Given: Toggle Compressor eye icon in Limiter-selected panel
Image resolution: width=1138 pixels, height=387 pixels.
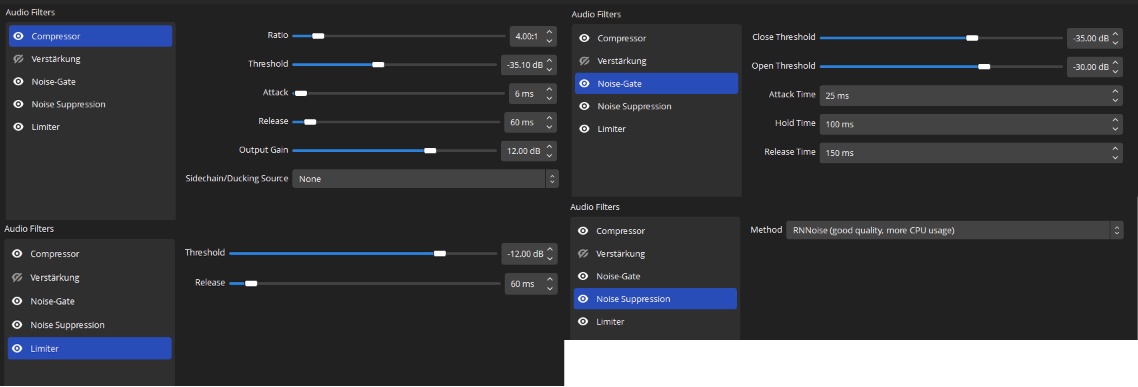Looking at the screenshot, I should [17, 254].
